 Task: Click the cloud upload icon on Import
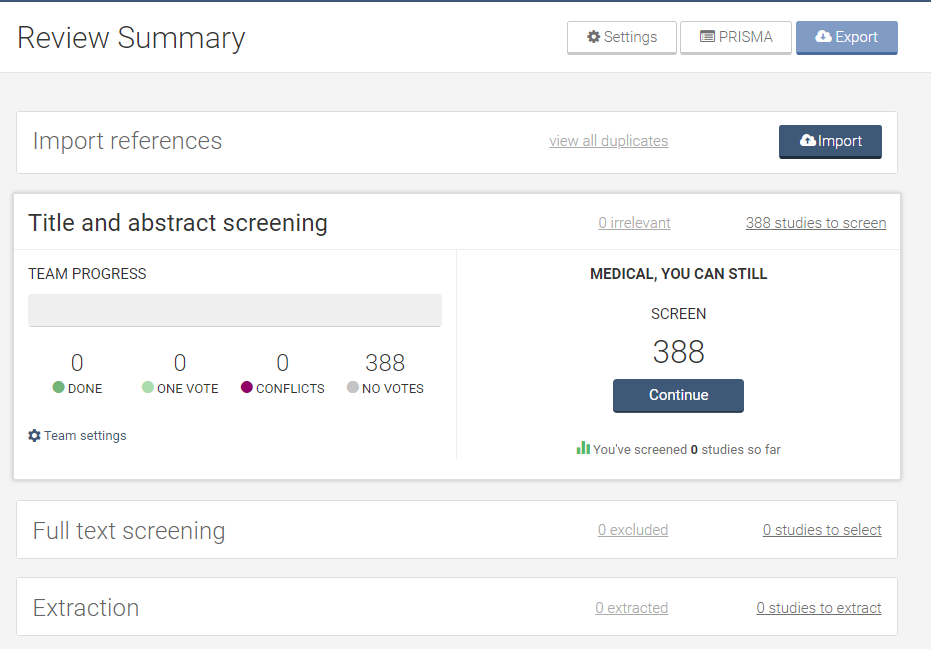(x=808, y=141)
